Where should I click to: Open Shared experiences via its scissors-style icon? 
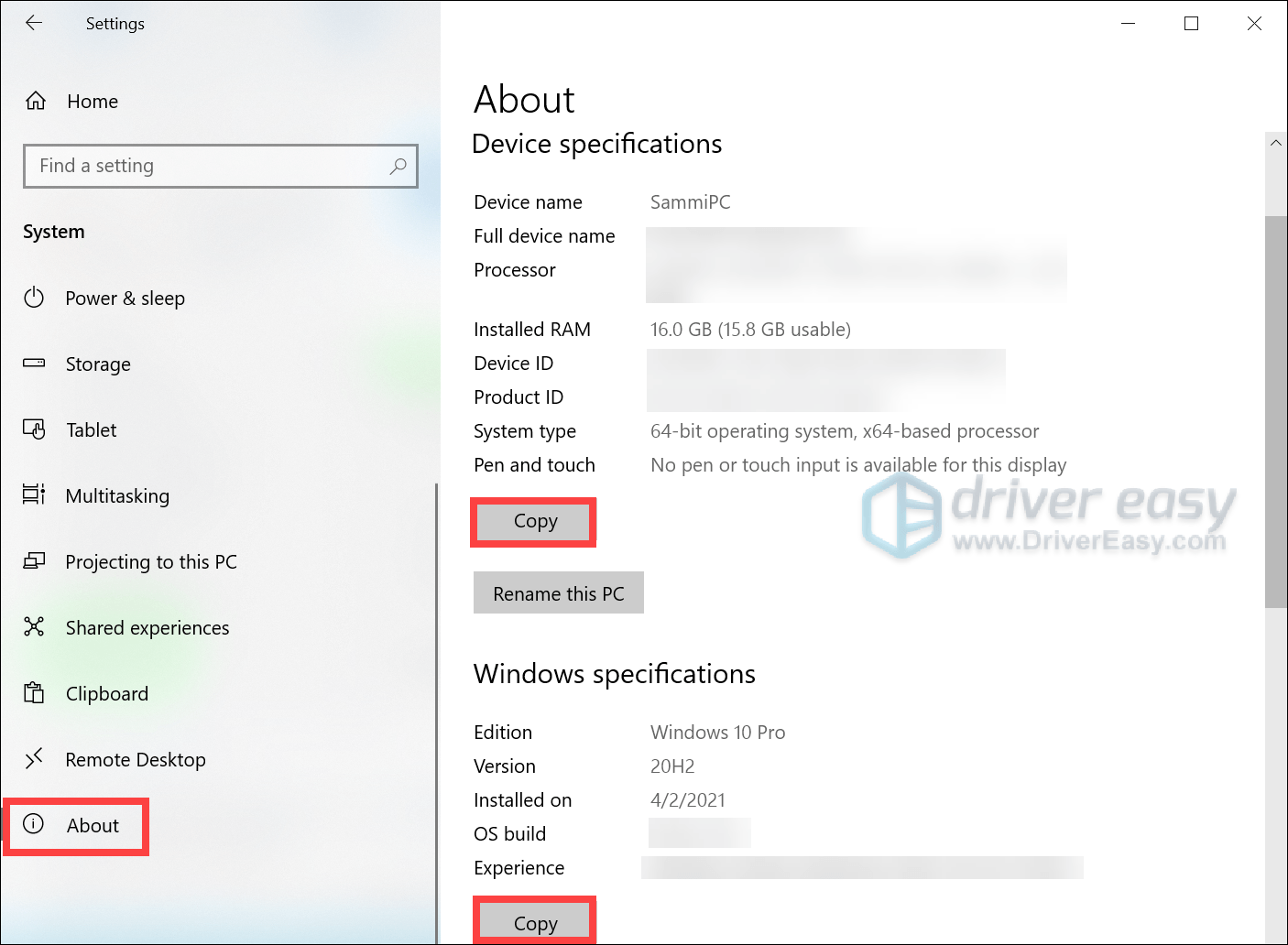[34, 627]
